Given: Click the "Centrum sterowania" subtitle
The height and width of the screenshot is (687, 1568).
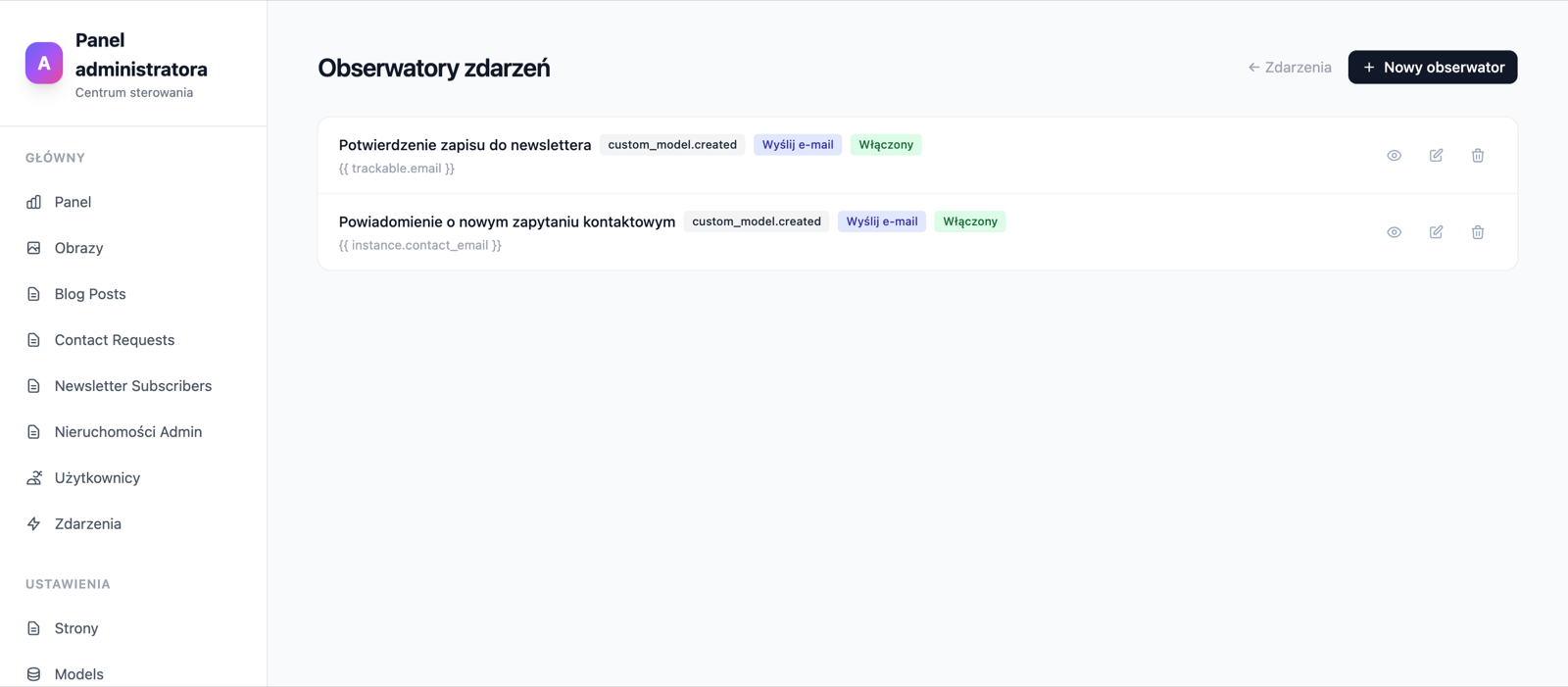Looking at the screenshot, I should pyautogui.click(x=134, y=93).
